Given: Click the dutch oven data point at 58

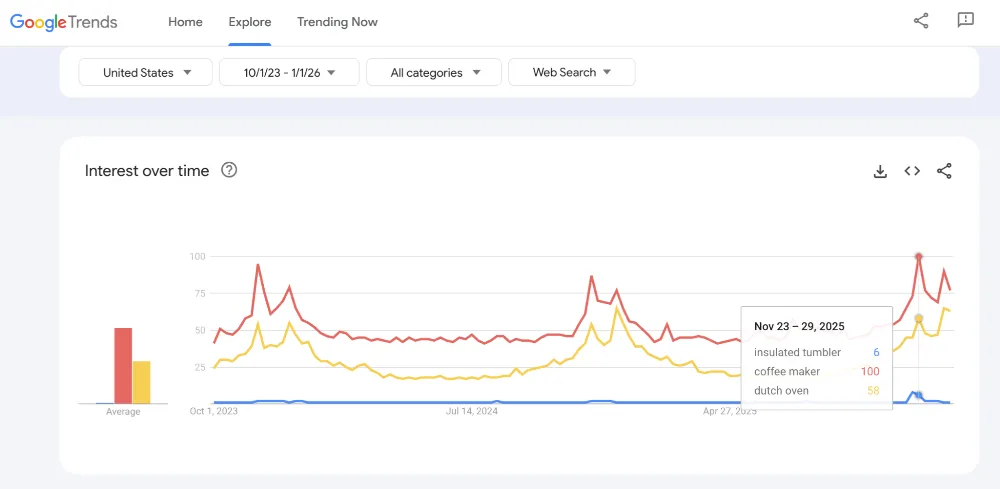Looking at the screenshot, I should (x=918, y=318).
